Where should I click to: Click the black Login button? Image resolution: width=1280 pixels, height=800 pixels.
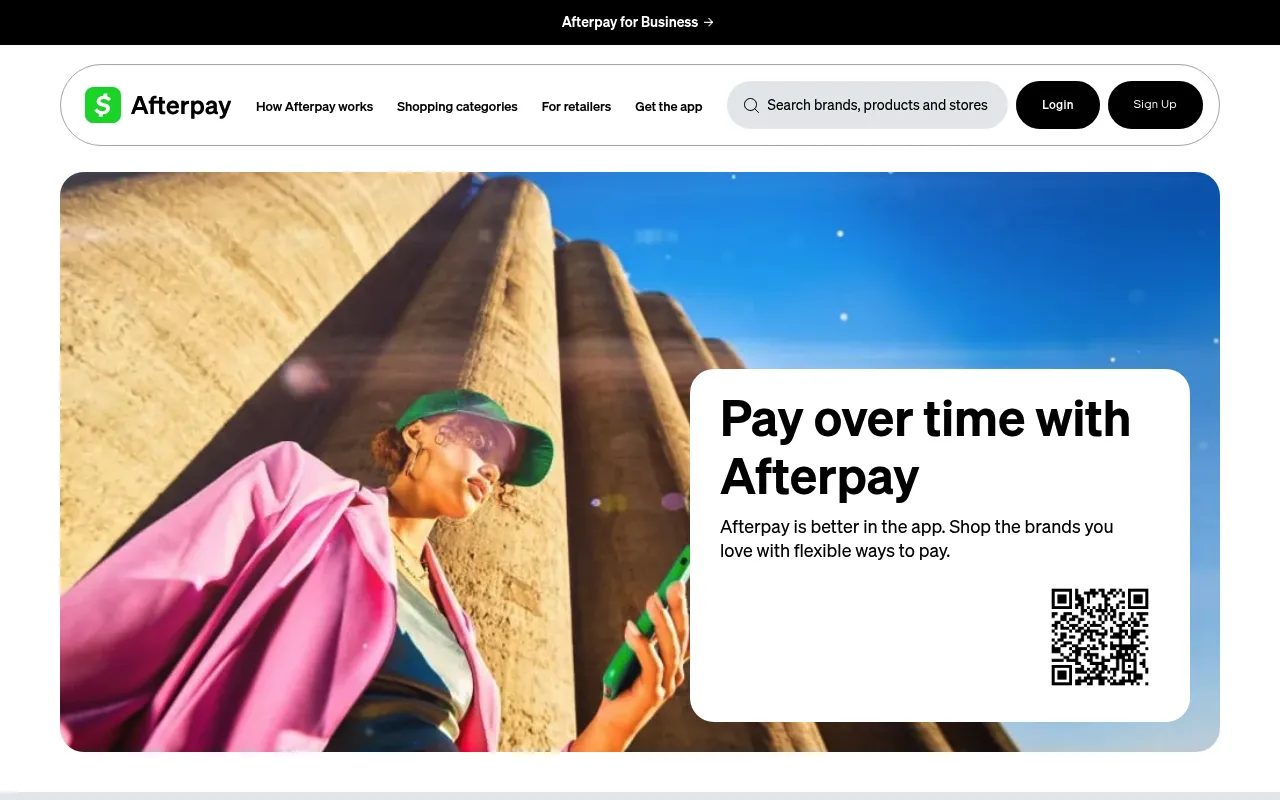click(1058, 105)
